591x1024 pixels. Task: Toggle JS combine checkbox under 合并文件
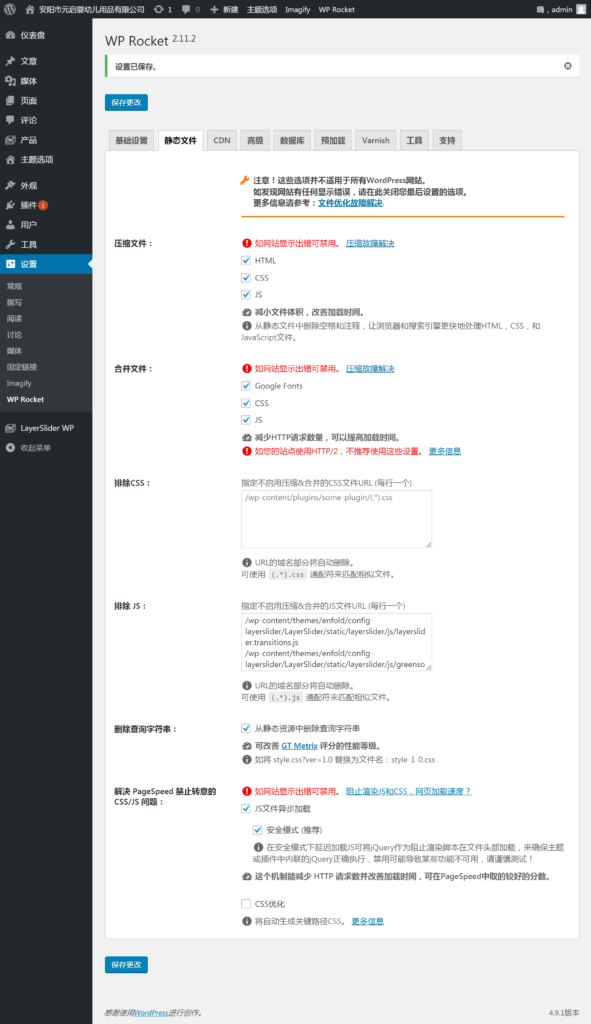[x=246, y=420]
